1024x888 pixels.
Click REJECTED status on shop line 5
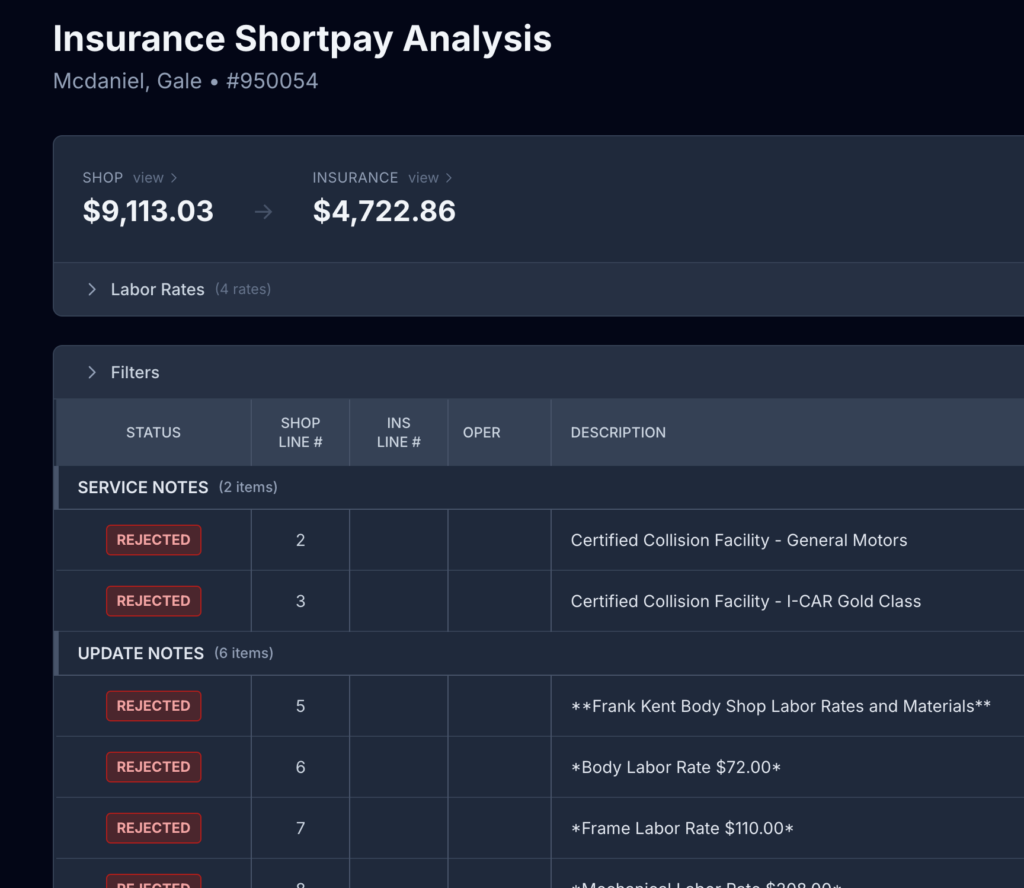153,706
